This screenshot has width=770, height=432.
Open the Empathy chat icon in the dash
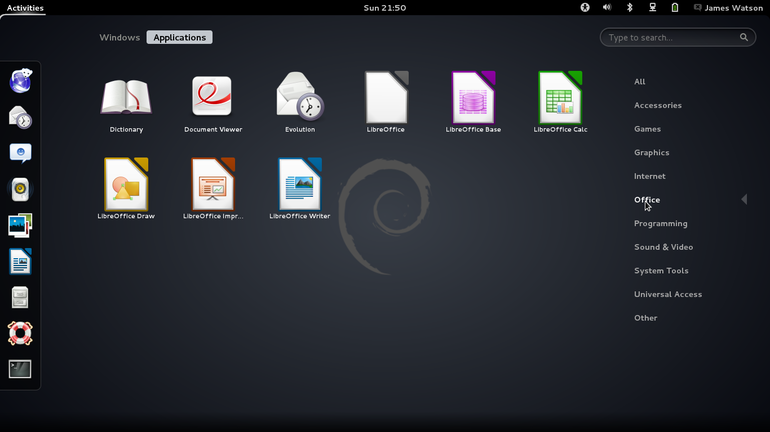pos(20,153)
